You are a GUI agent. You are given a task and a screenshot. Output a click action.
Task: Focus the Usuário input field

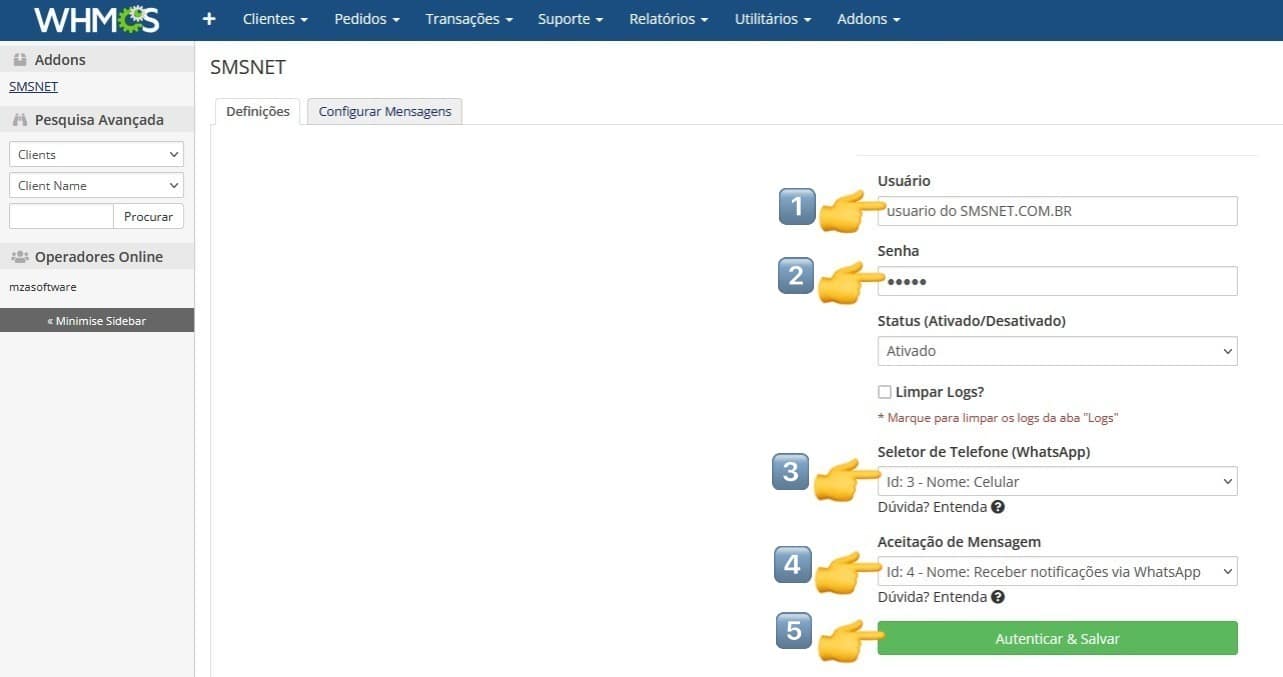(1057, 211)
